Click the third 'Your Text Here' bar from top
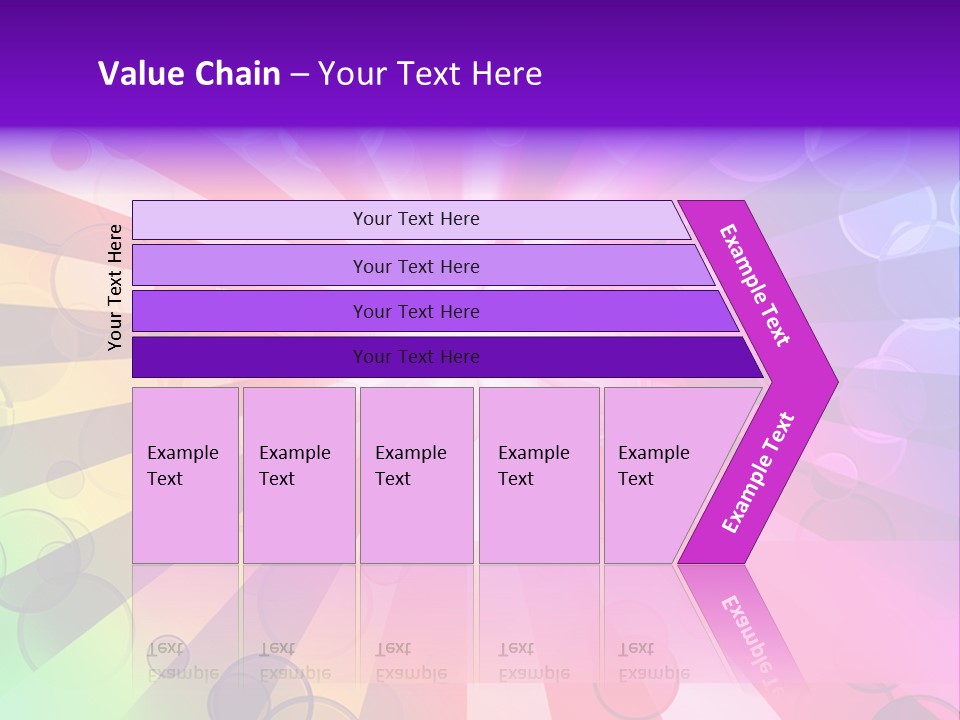Screen dimensions: 960x720 click(x=416, y=311)
